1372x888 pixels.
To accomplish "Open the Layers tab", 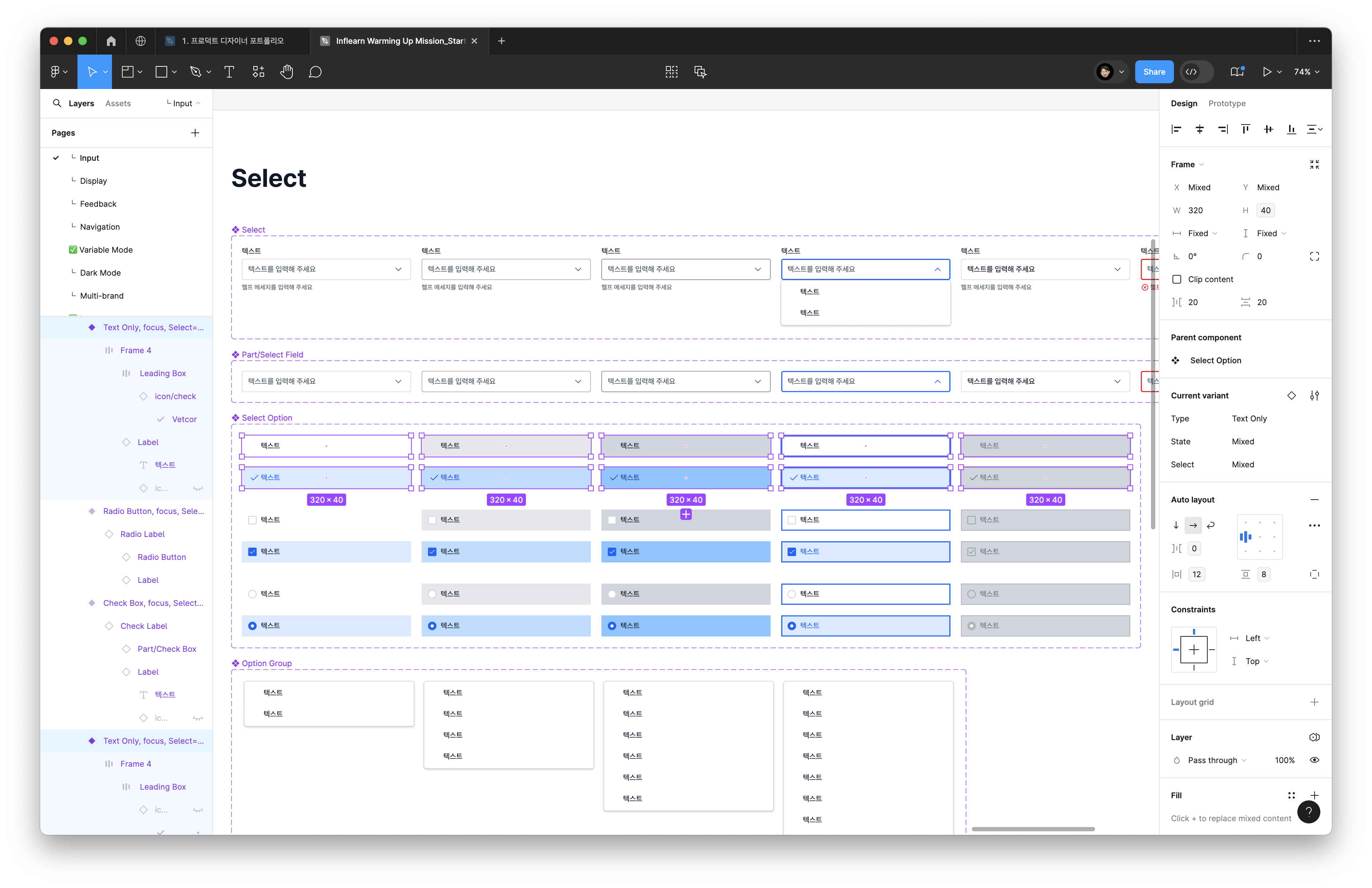I will (x=81, y=103).
